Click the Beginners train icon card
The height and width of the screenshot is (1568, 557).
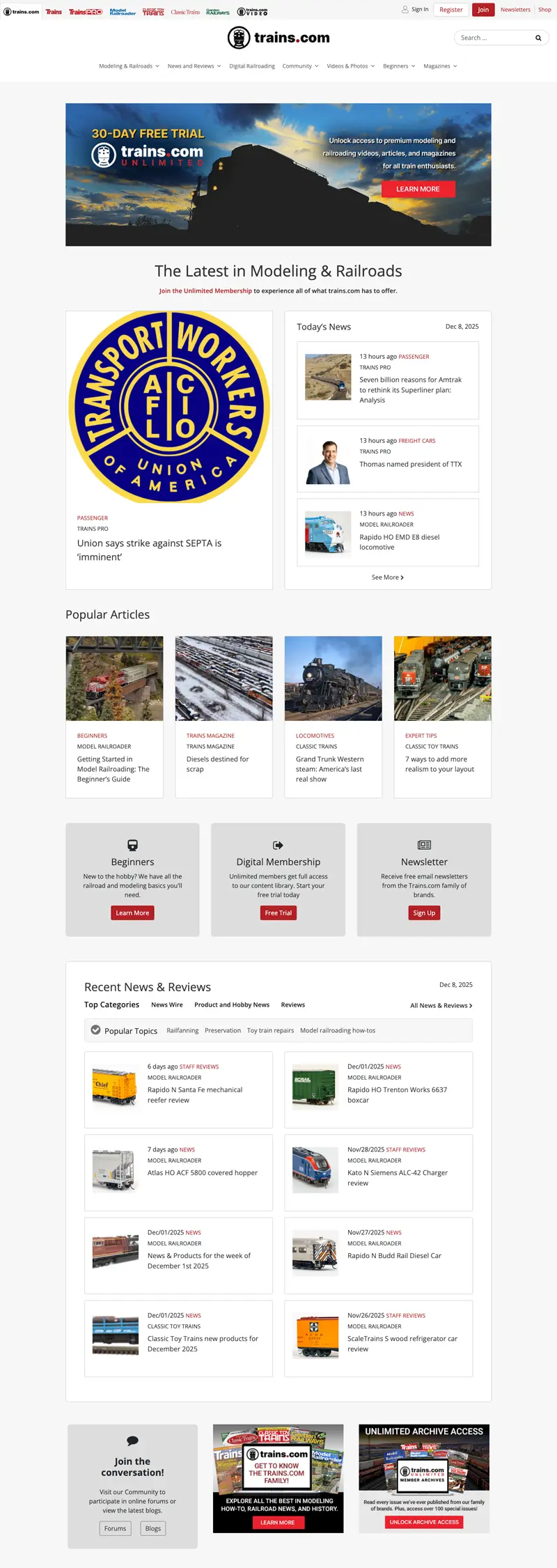tap(132, 845)
